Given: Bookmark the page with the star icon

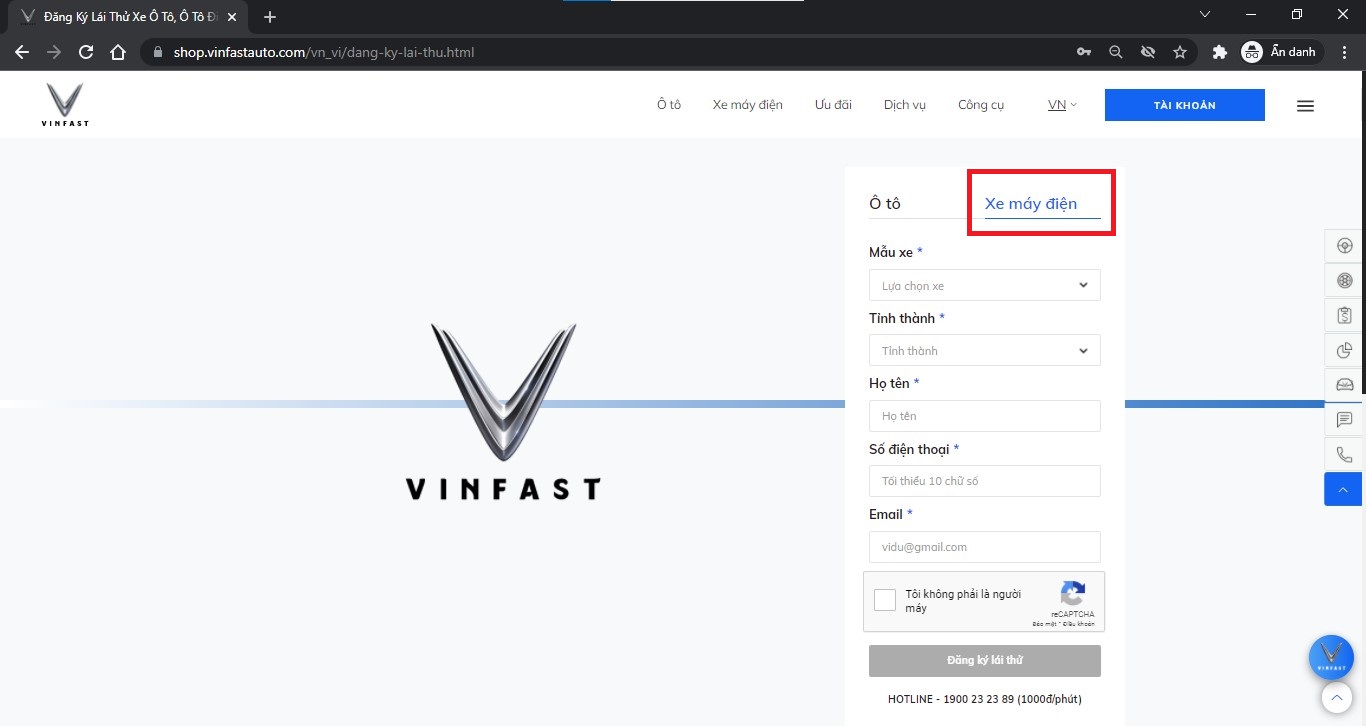Looking at the screenshot, I should [1180, 52].
